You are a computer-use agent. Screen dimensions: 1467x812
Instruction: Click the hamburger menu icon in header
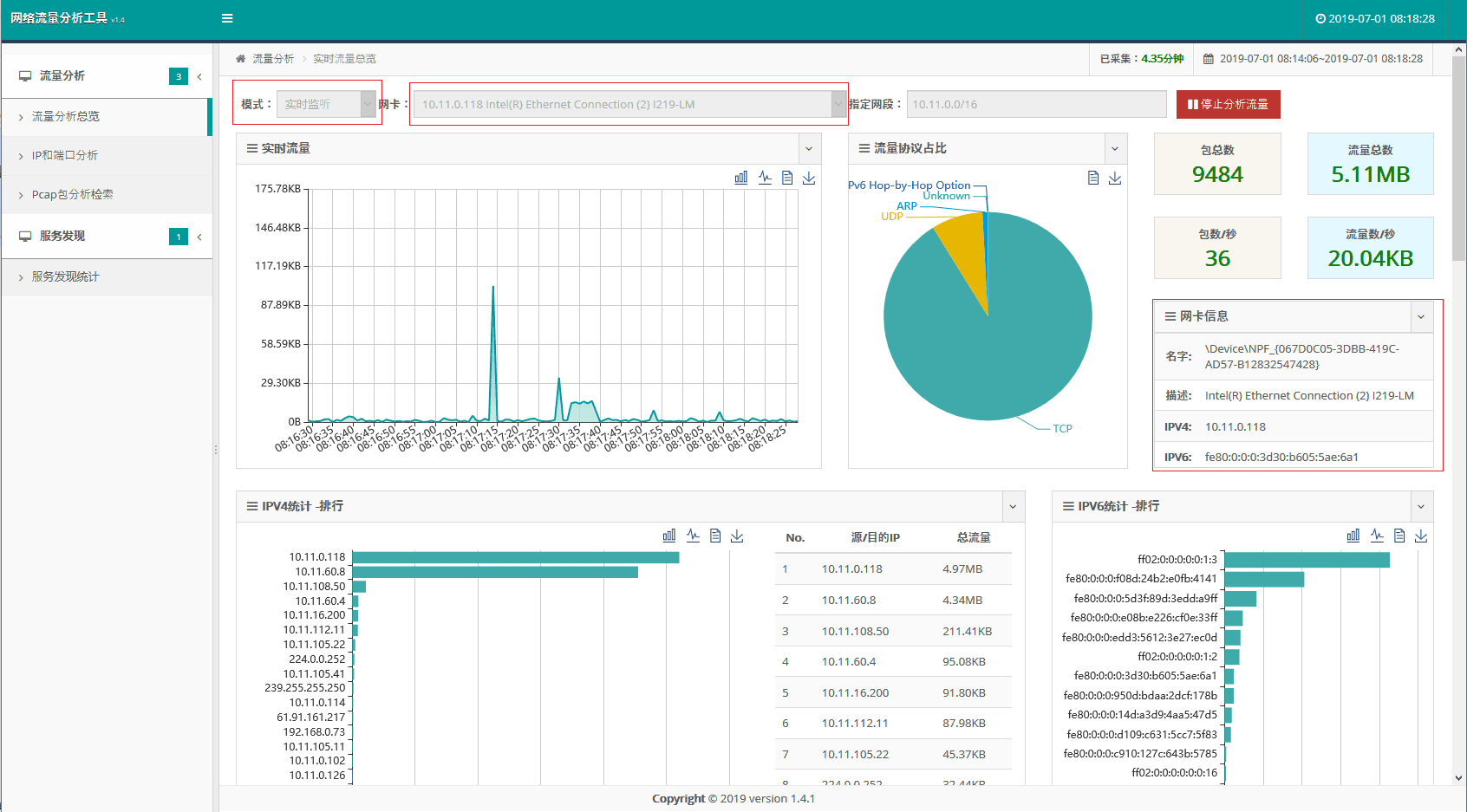[227, 18]
